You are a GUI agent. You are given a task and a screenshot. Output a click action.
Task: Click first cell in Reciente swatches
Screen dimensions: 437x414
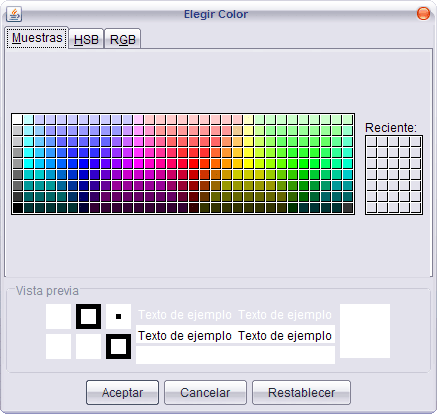[x=371, y=141]
